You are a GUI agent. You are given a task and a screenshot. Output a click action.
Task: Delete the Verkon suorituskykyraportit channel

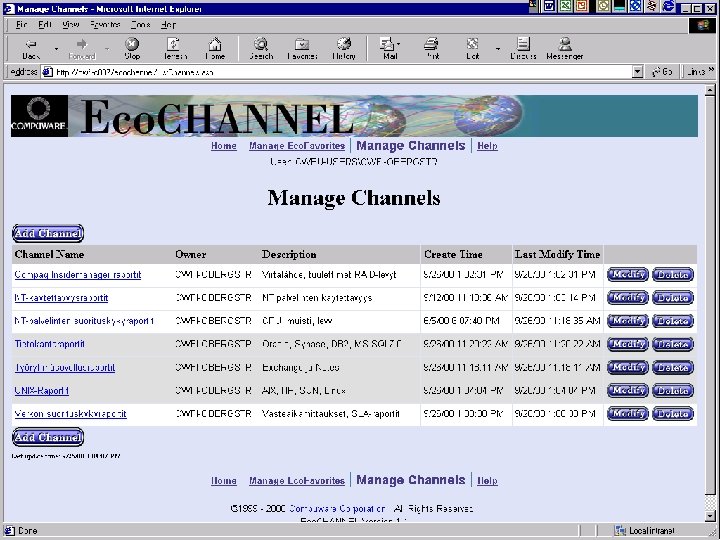tap(673, 414)
